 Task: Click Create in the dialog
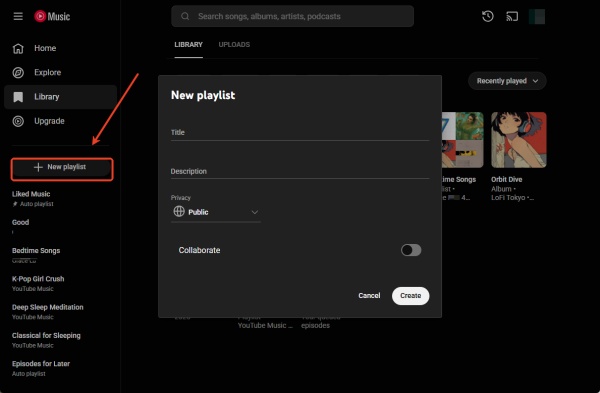411,296
